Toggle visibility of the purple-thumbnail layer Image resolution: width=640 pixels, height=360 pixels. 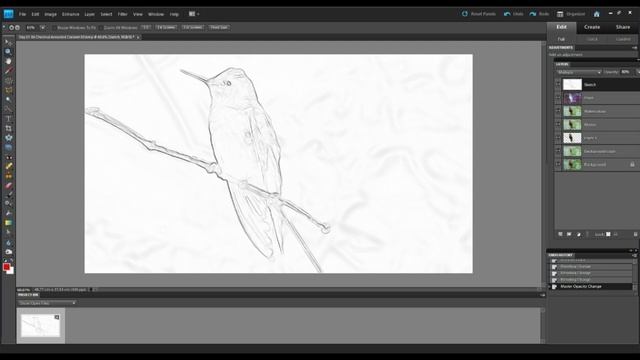(x=558, y=98)
